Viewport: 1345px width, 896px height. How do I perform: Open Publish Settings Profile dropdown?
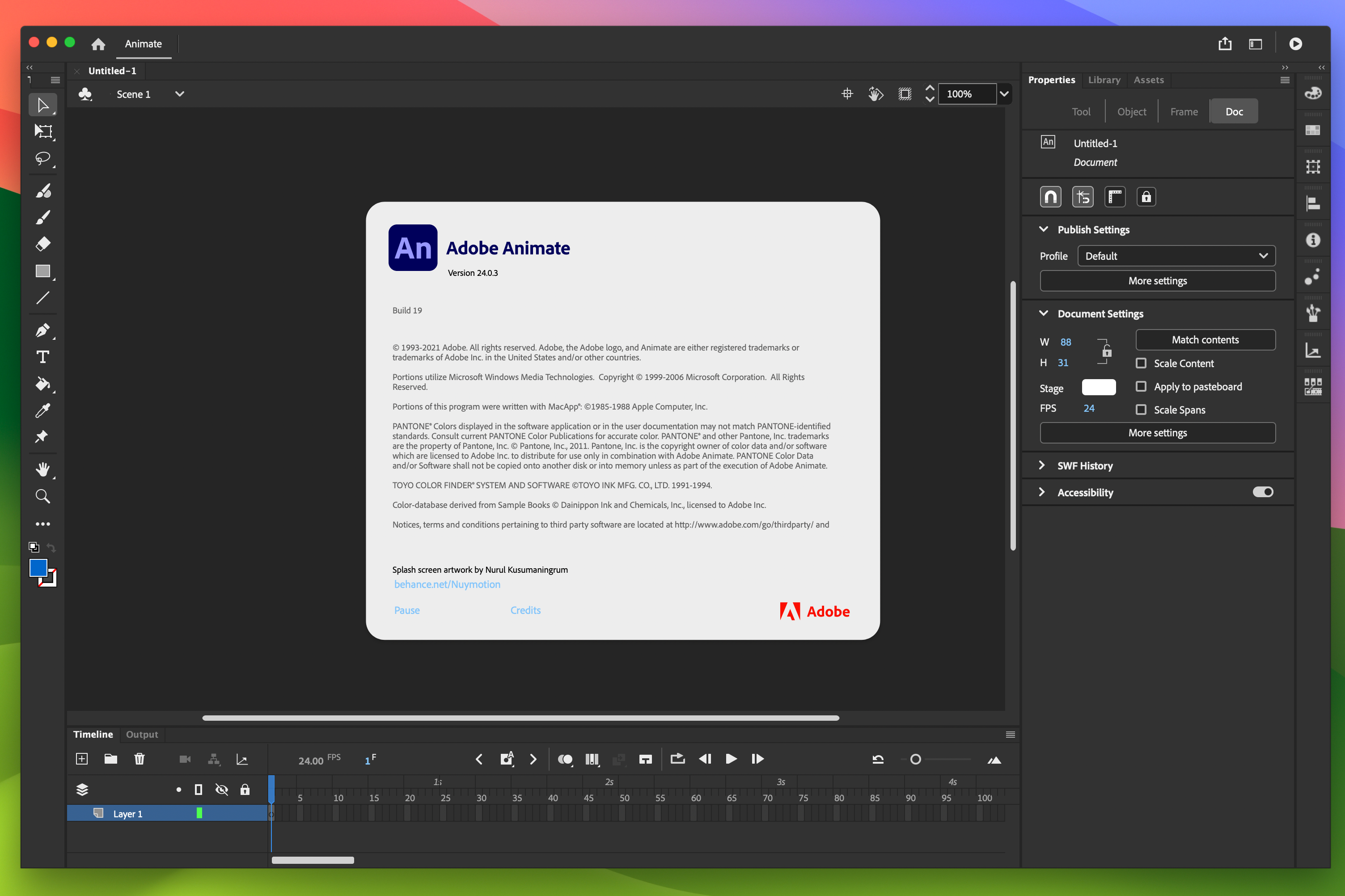[x=1176, y=255]
